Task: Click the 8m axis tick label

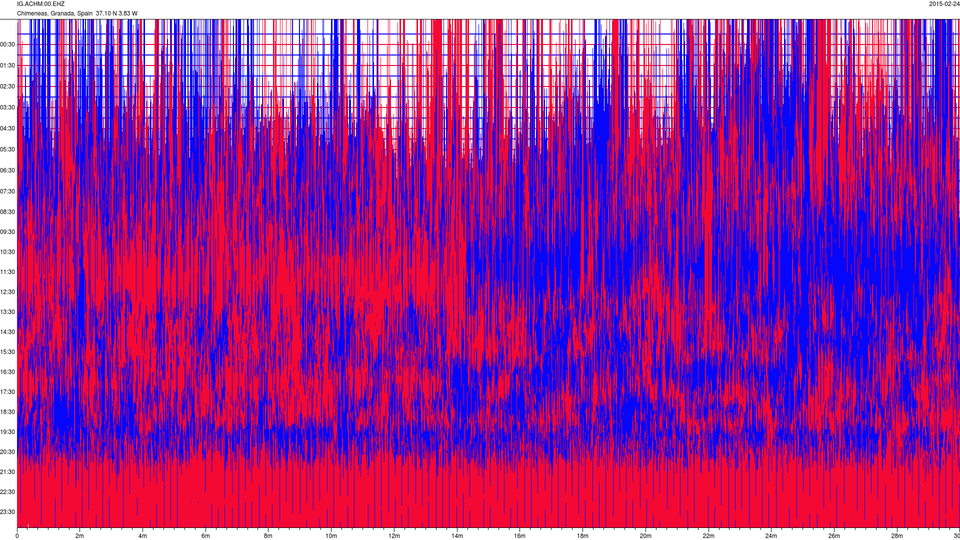Action: pos(268,536)
